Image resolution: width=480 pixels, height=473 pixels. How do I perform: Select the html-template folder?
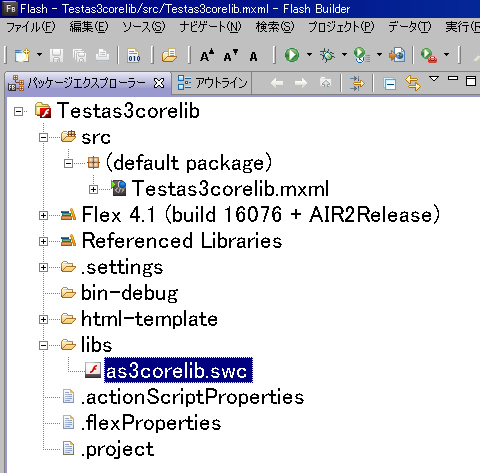pos(149,319)
